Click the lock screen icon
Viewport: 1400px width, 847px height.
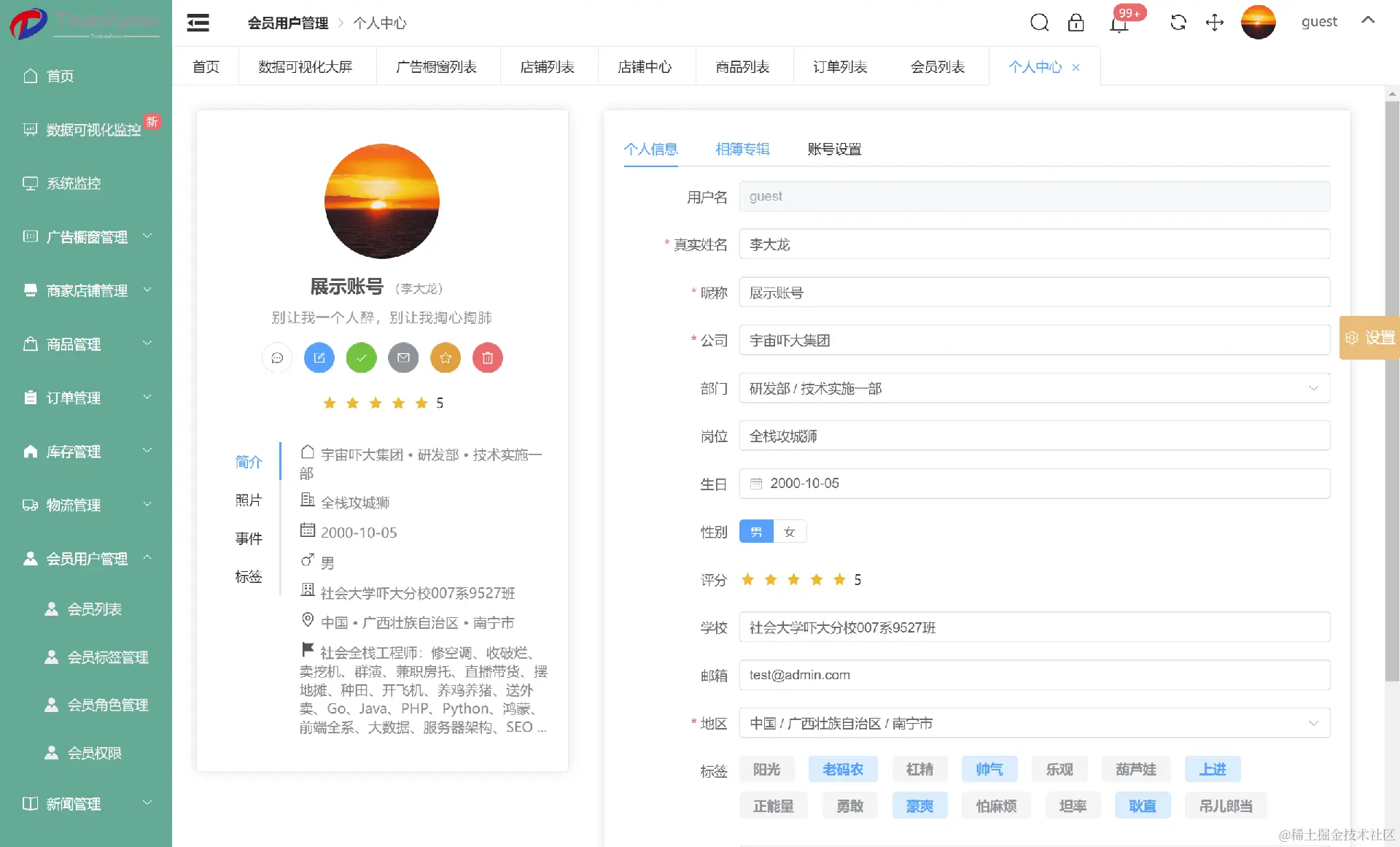tap(1076, 23)
